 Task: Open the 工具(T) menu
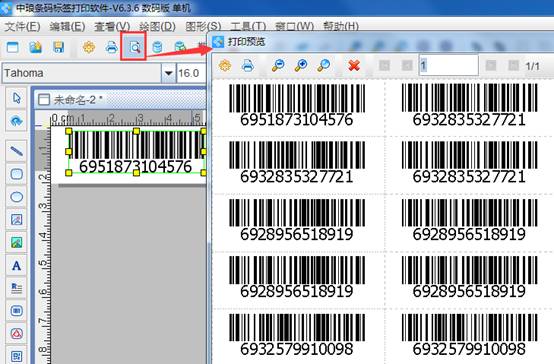pyautogui.click(x=248, y=27)
